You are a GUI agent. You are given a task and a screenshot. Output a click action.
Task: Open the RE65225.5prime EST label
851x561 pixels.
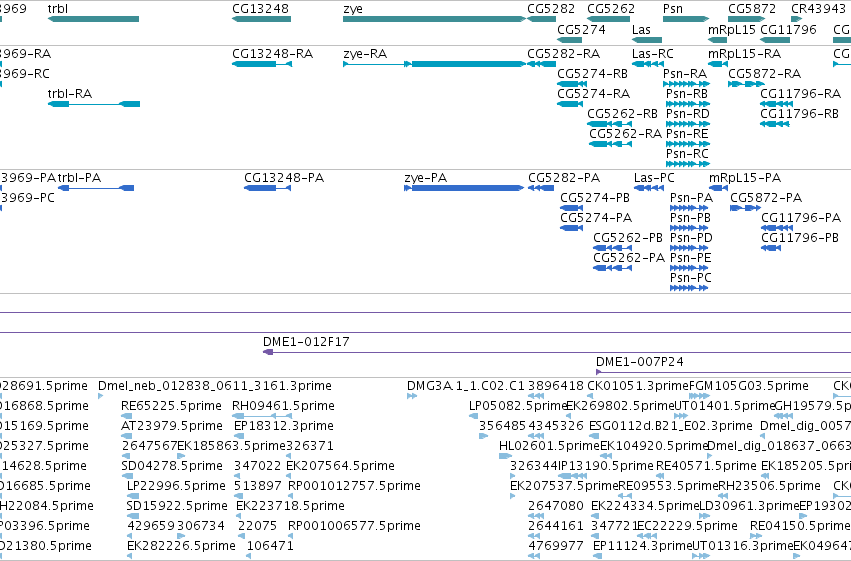coord(172,406)
